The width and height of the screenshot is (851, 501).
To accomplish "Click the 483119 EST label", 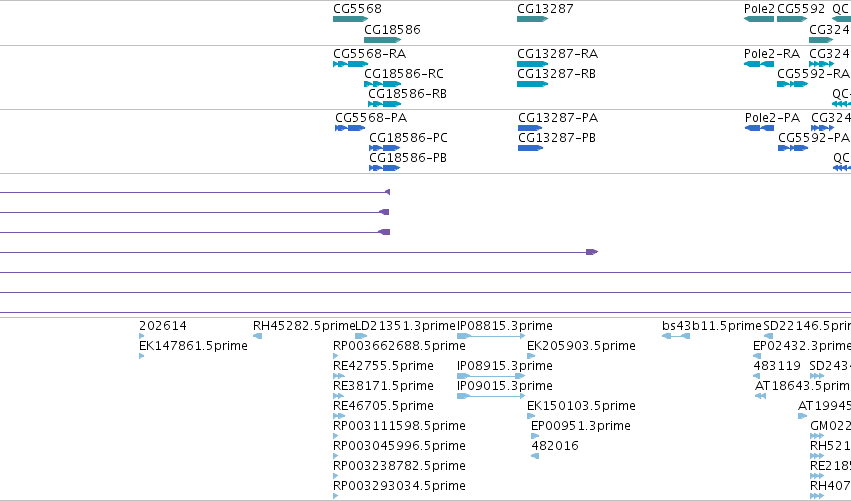I will coord(777,366).
